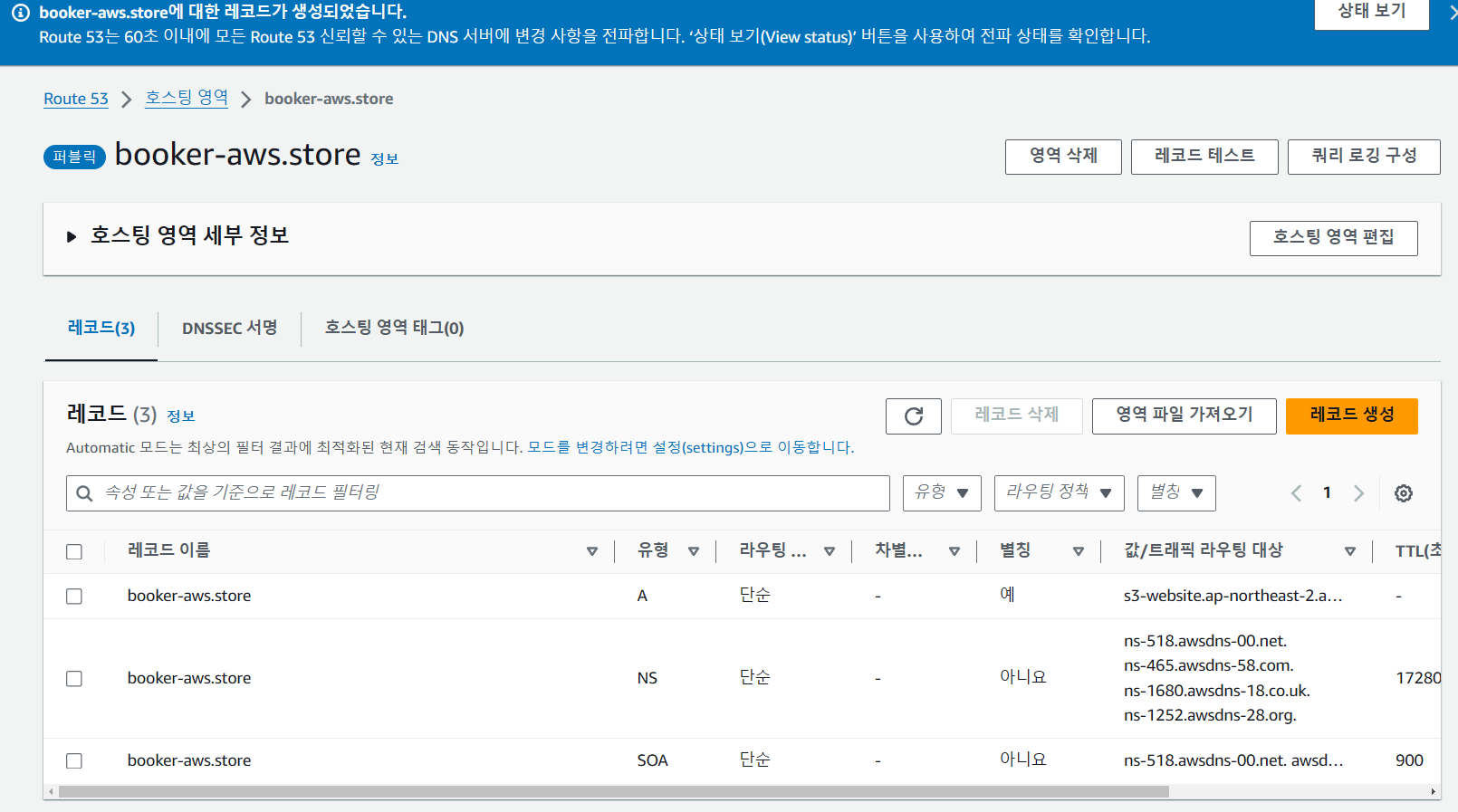Viewport: 1458px width, 812px height.
Task: Click the ns-465.awsdns-58.com. value
Action: (x=1209, y=665)
